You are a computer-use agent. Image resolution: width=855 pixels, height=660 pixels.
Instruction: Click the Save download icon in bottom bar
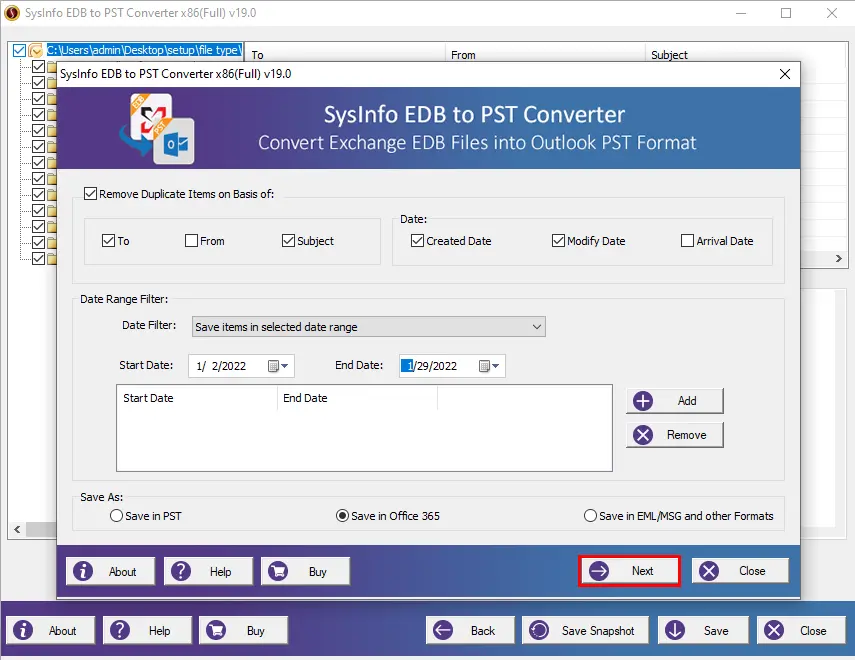[x=676, y=631]
